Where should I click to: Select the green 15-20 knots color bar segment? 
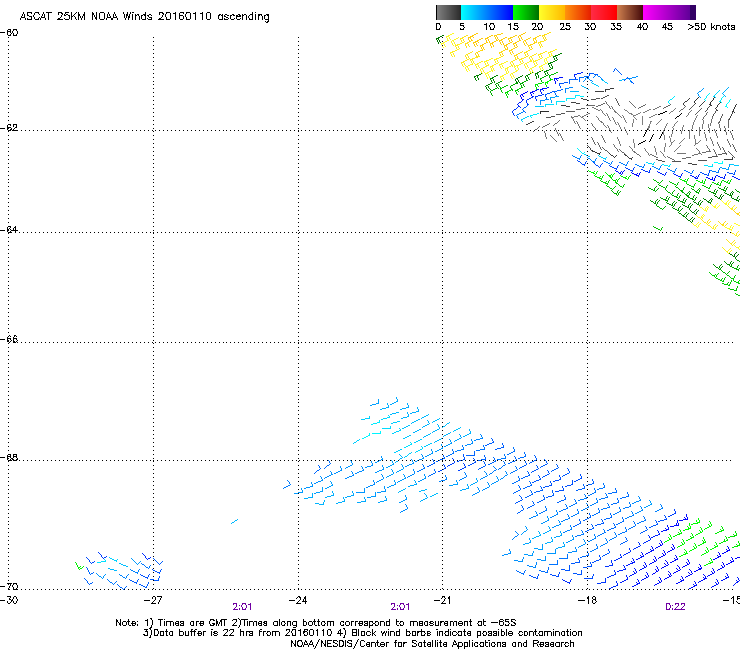[x=526, y=12]
